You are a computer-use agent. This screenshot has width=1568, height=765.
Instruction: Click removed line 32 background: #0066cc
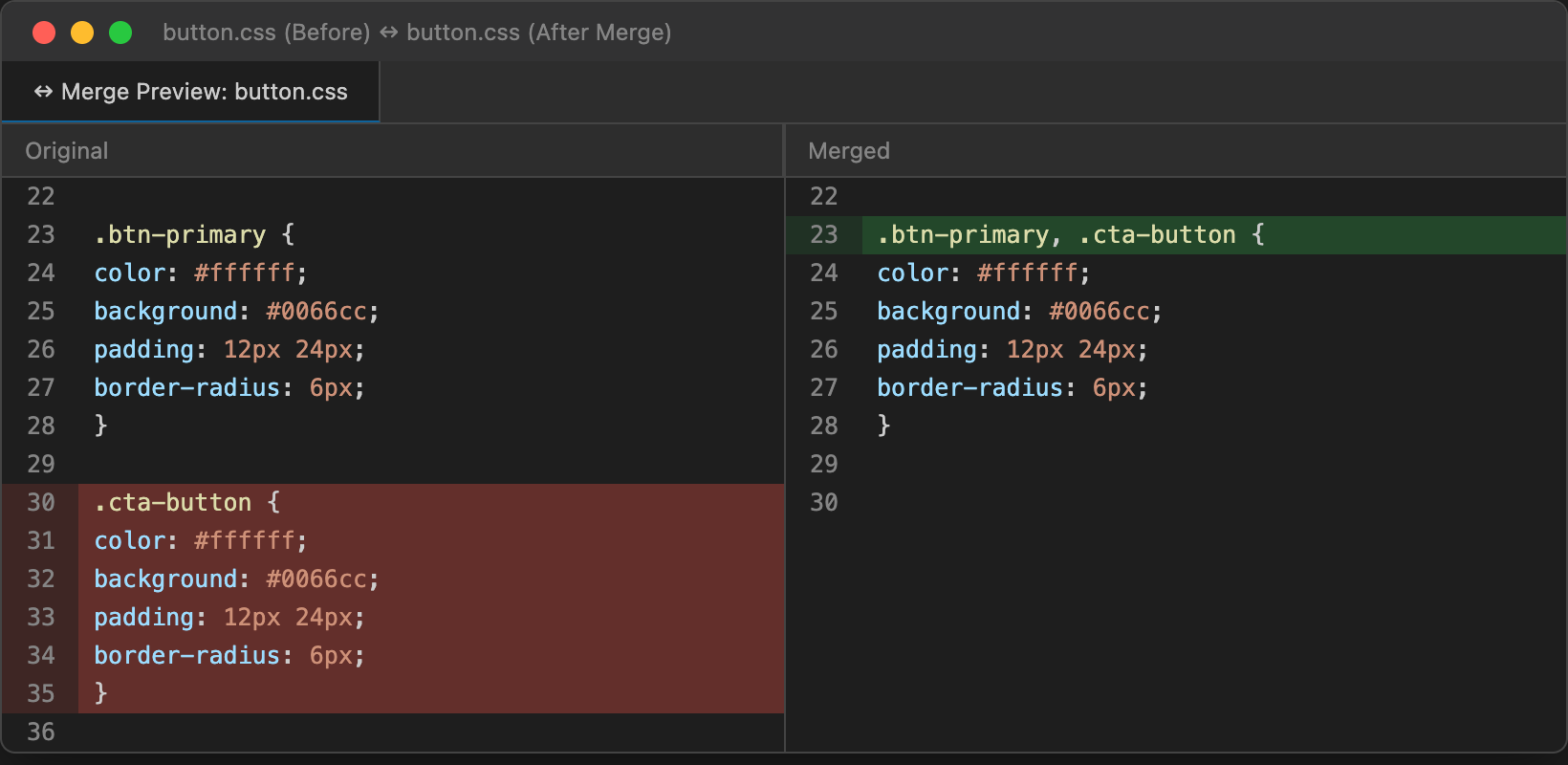coord(431,579)
